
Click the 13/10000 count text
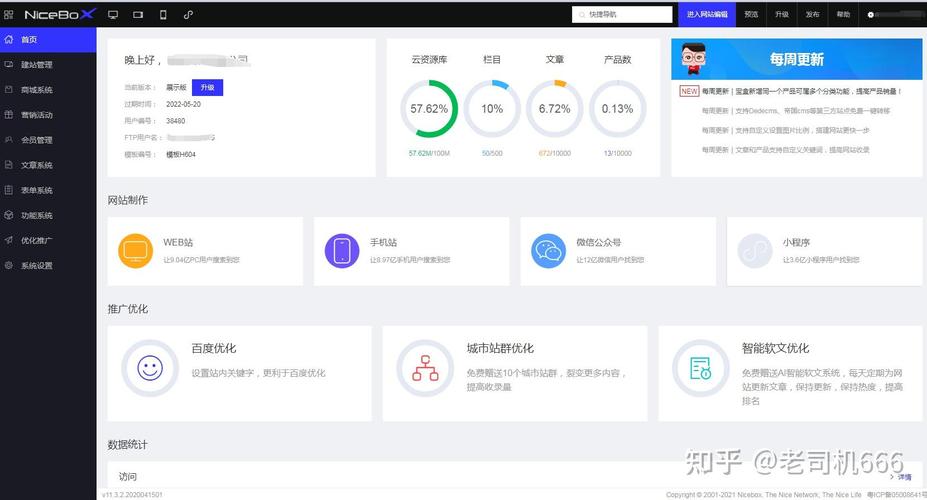618,153
